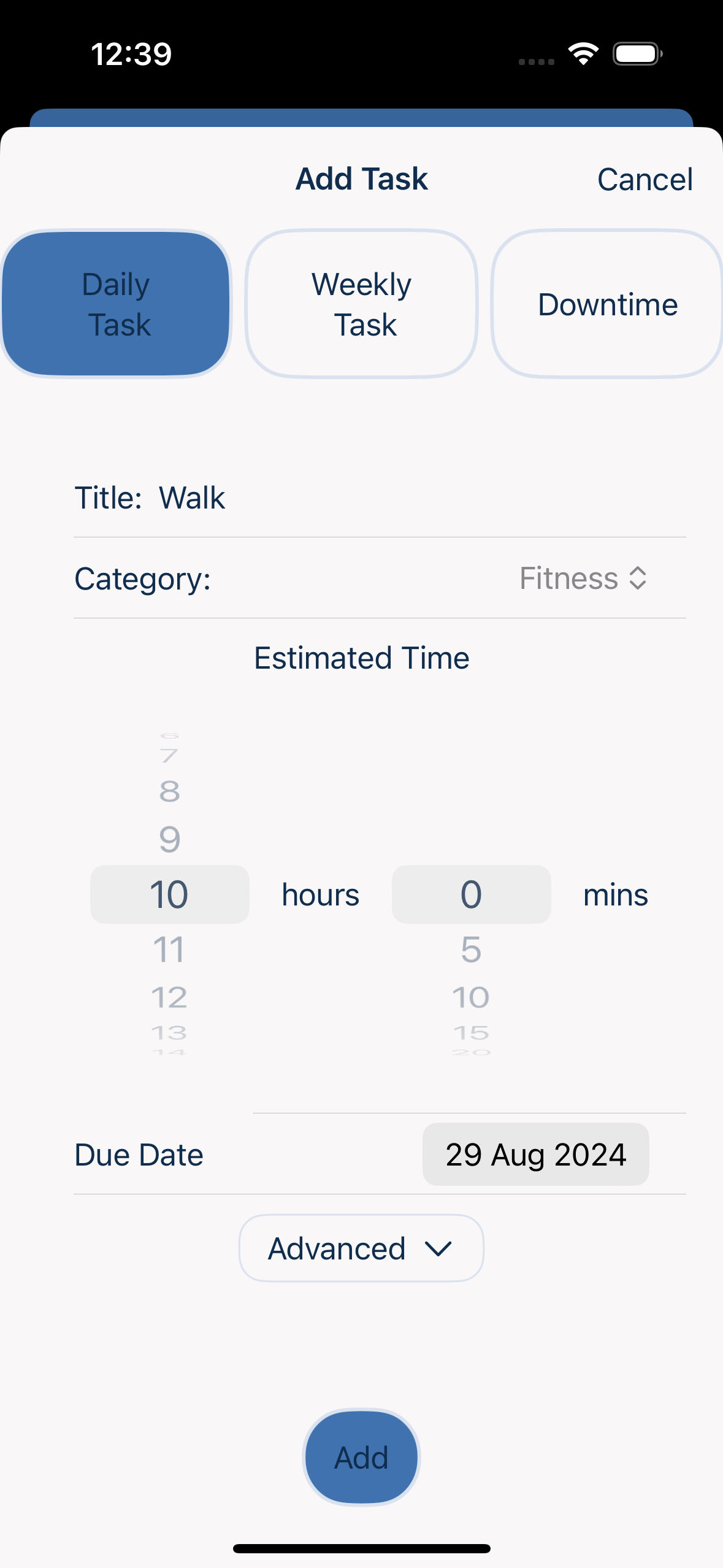Tap the Advanced chevron arrow
This screenshot has height=1568, width=723.
(x=438, y=1248)
